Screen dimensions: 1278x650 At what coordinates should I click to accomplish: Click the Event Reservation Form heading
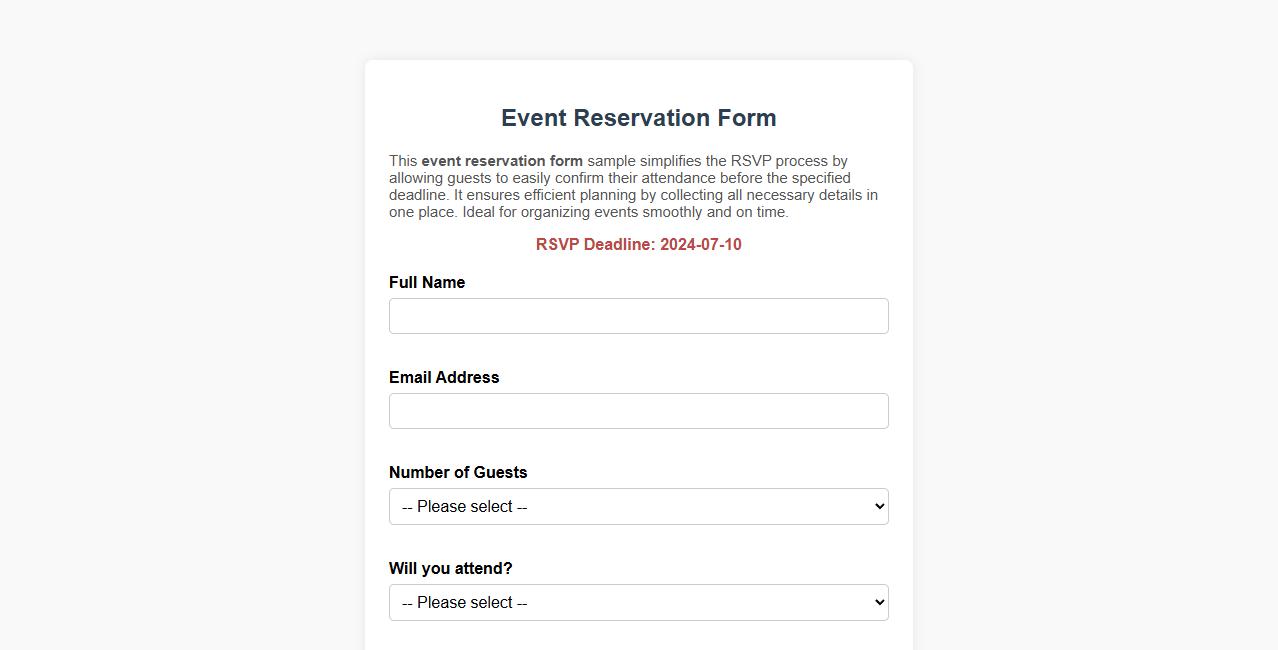click(x=638, y=118)
